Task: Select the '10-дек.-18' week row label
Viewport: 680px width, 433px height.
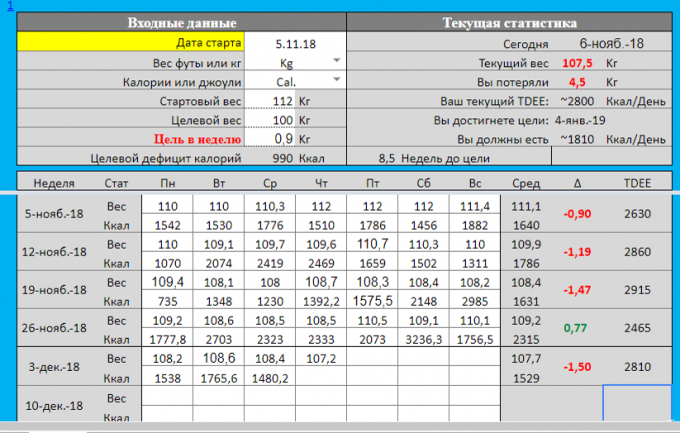Action: click(53, 405)
